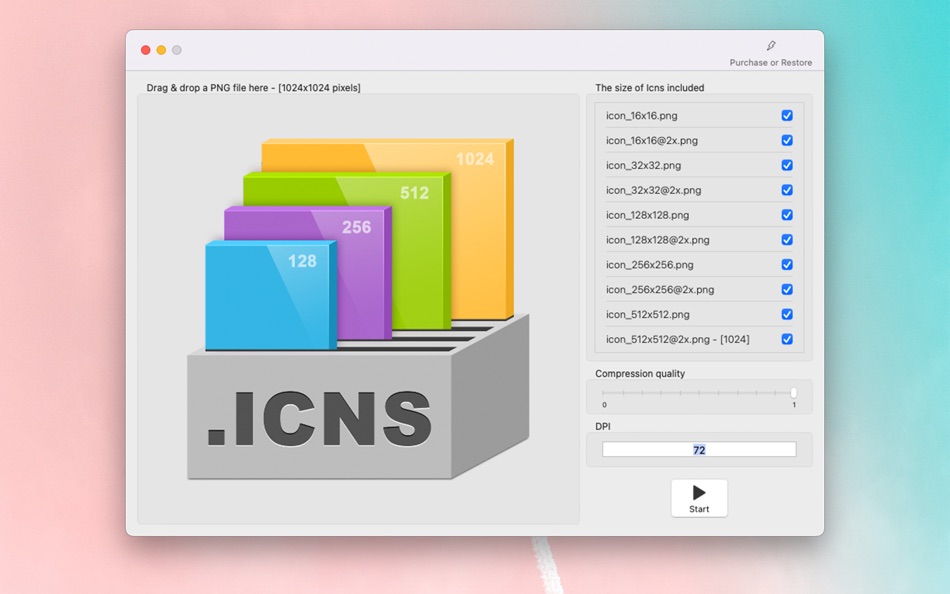
Task: Uncheck icon_16x16.png checkbox
Action: [787, 115]
